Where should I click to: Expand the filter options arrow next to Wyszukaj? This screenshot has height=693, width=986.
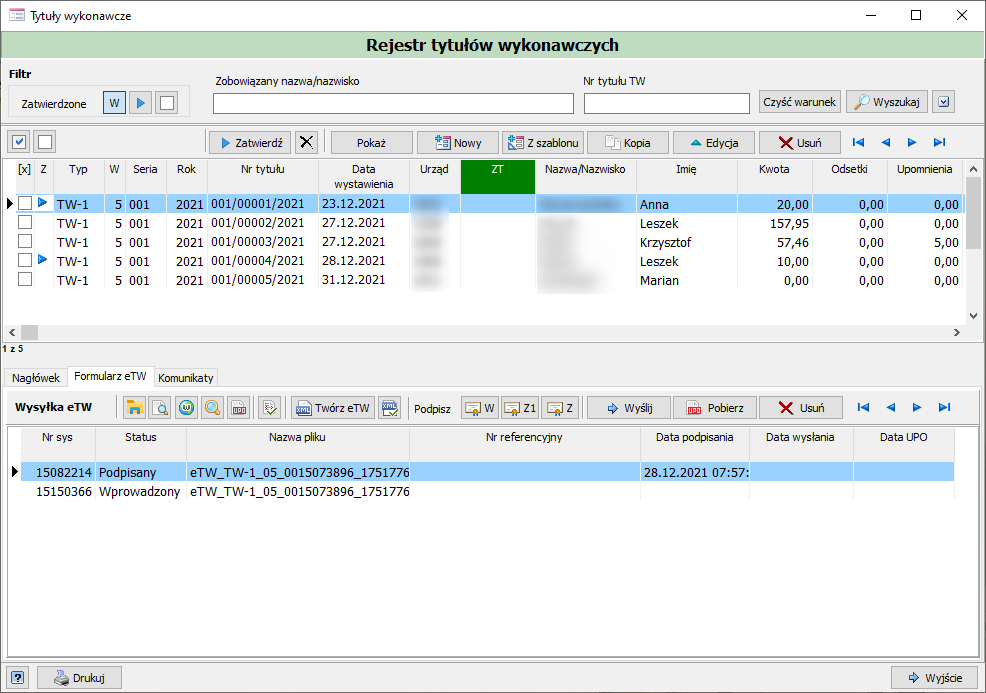[x=944, y=102]
